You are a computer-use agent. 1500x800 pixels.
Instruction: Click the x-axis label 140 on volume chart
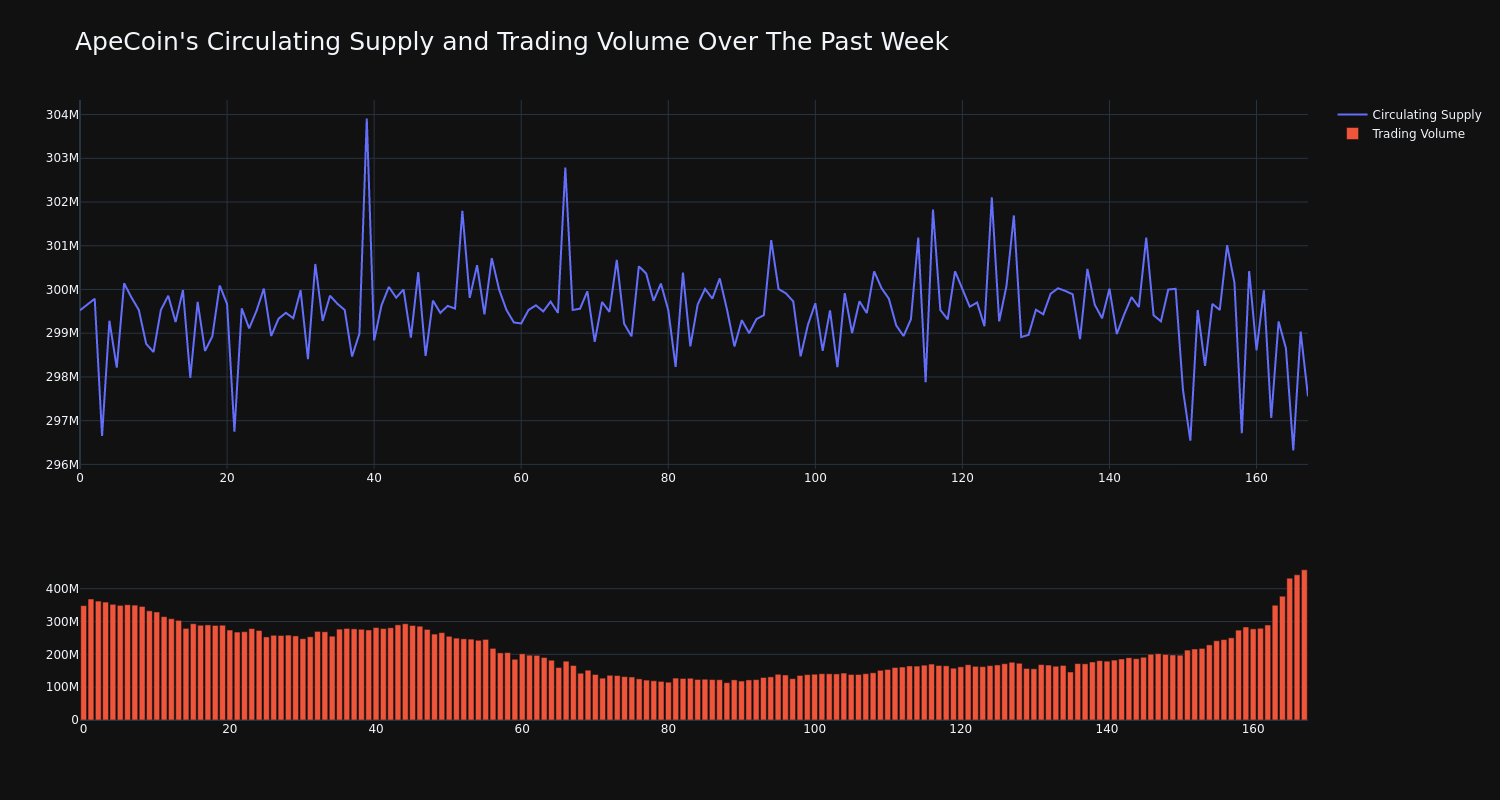[x=1107, y=729]
